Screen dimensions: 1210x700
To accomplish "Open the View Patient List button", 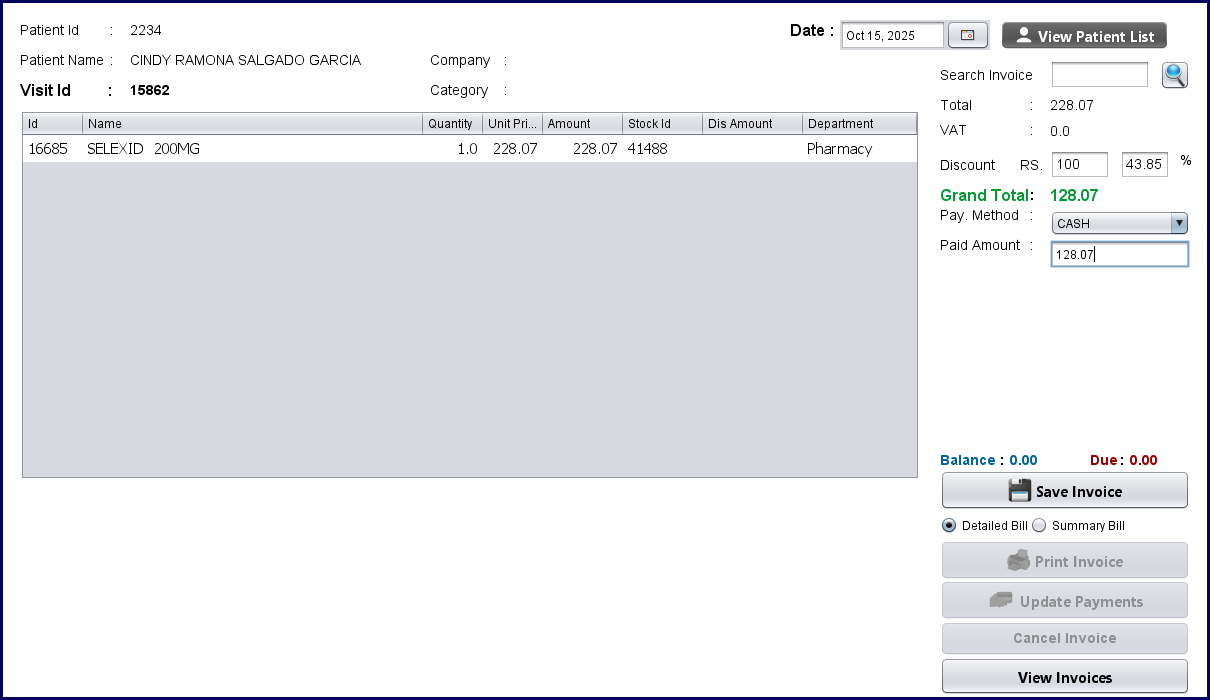I will tap(1084, 36).
